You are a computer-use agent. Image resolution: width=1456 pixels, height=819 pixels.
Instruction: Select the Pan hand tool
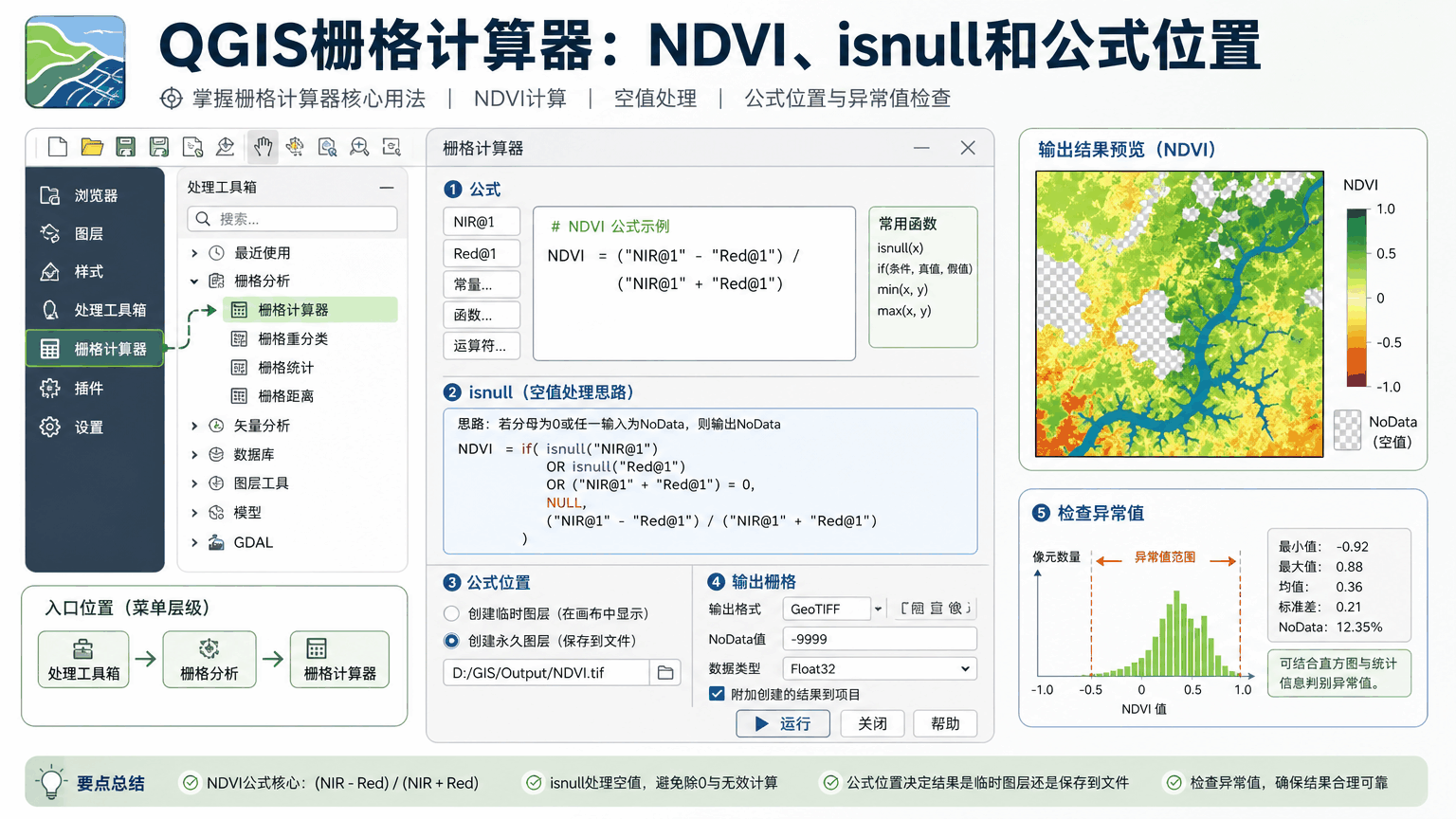click(x=263, y=147)
